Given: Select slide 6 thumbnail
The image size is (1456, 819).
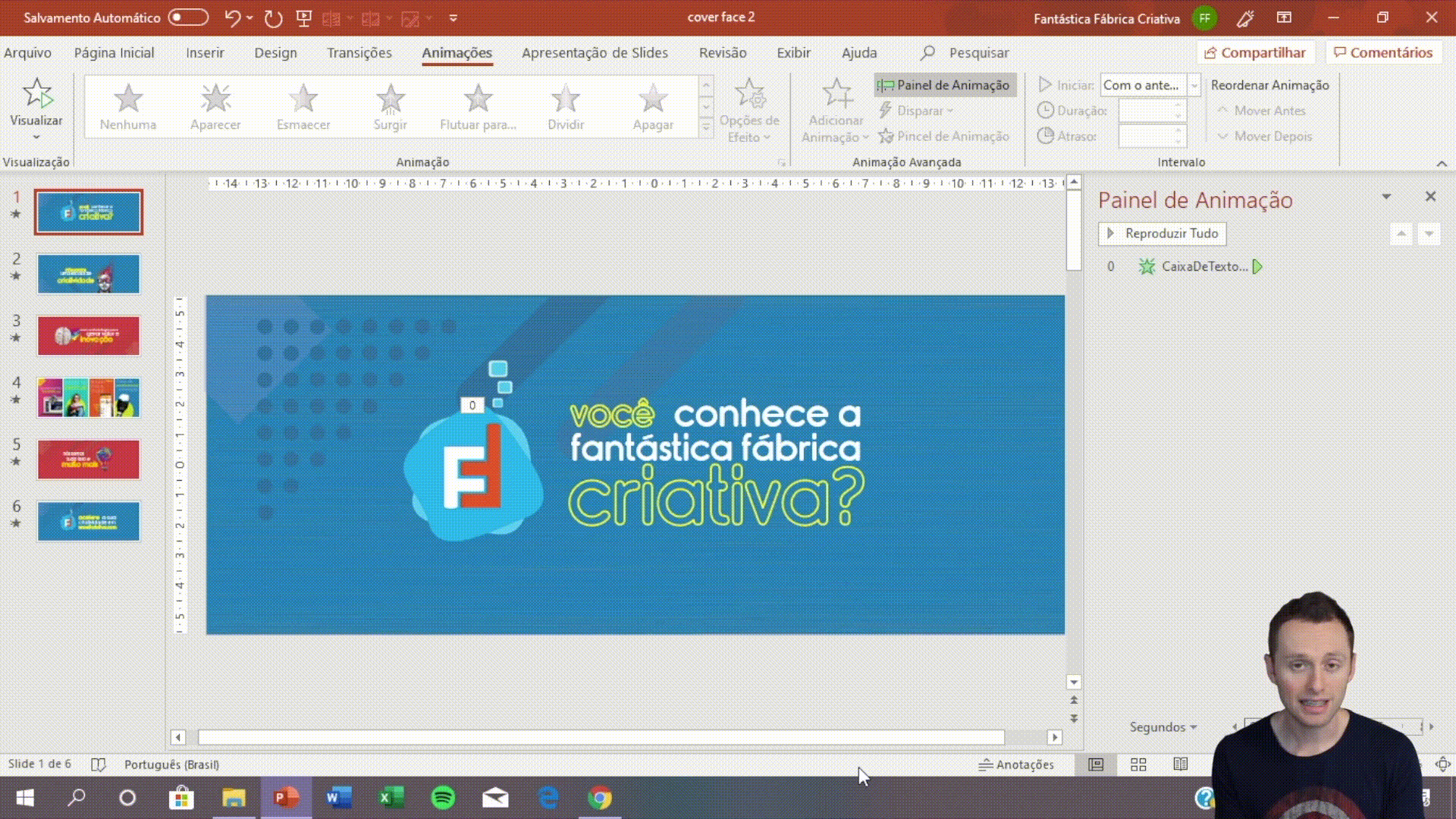Looking at the screenshot, I should coord(89,521).
